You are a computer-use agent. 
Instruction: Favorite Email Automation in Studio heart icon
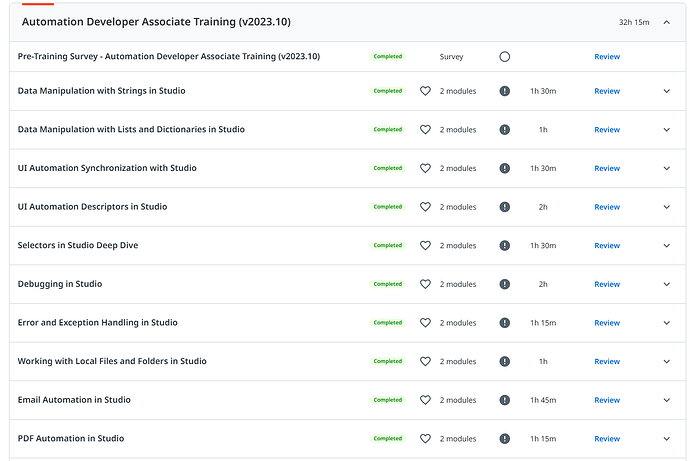425,400
